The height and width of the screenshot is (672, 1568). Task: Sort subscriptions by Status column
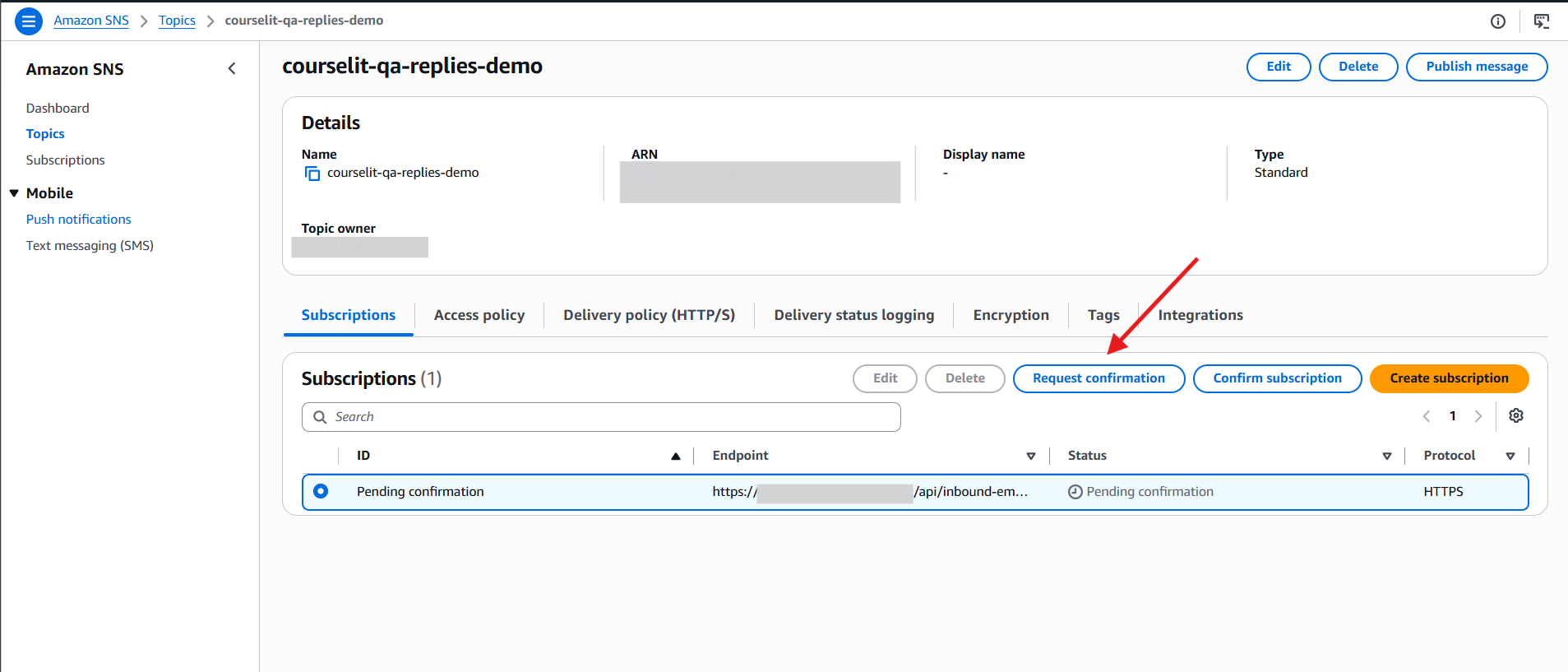(1386, 456)
